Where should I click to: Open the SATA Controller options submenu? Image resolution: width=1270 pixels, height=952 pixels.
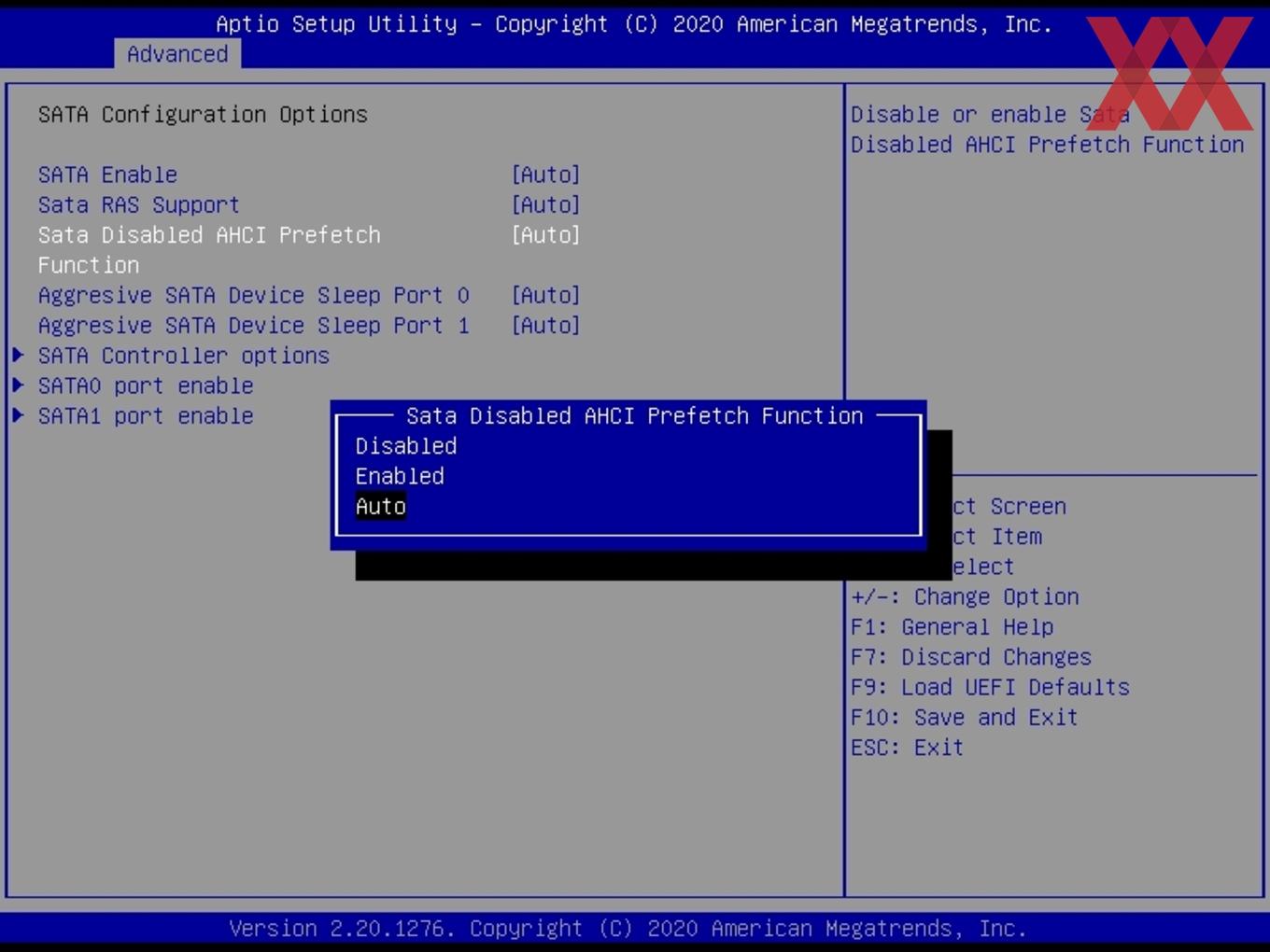point(183,356)
